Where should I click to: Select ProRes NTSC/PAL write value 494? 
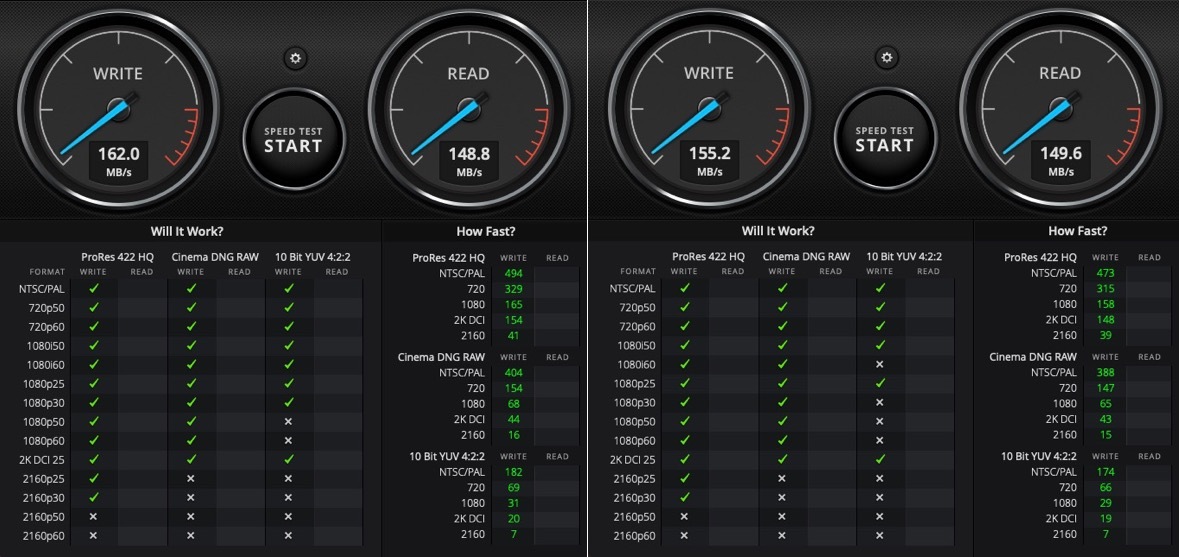click(x=514, y=274)
